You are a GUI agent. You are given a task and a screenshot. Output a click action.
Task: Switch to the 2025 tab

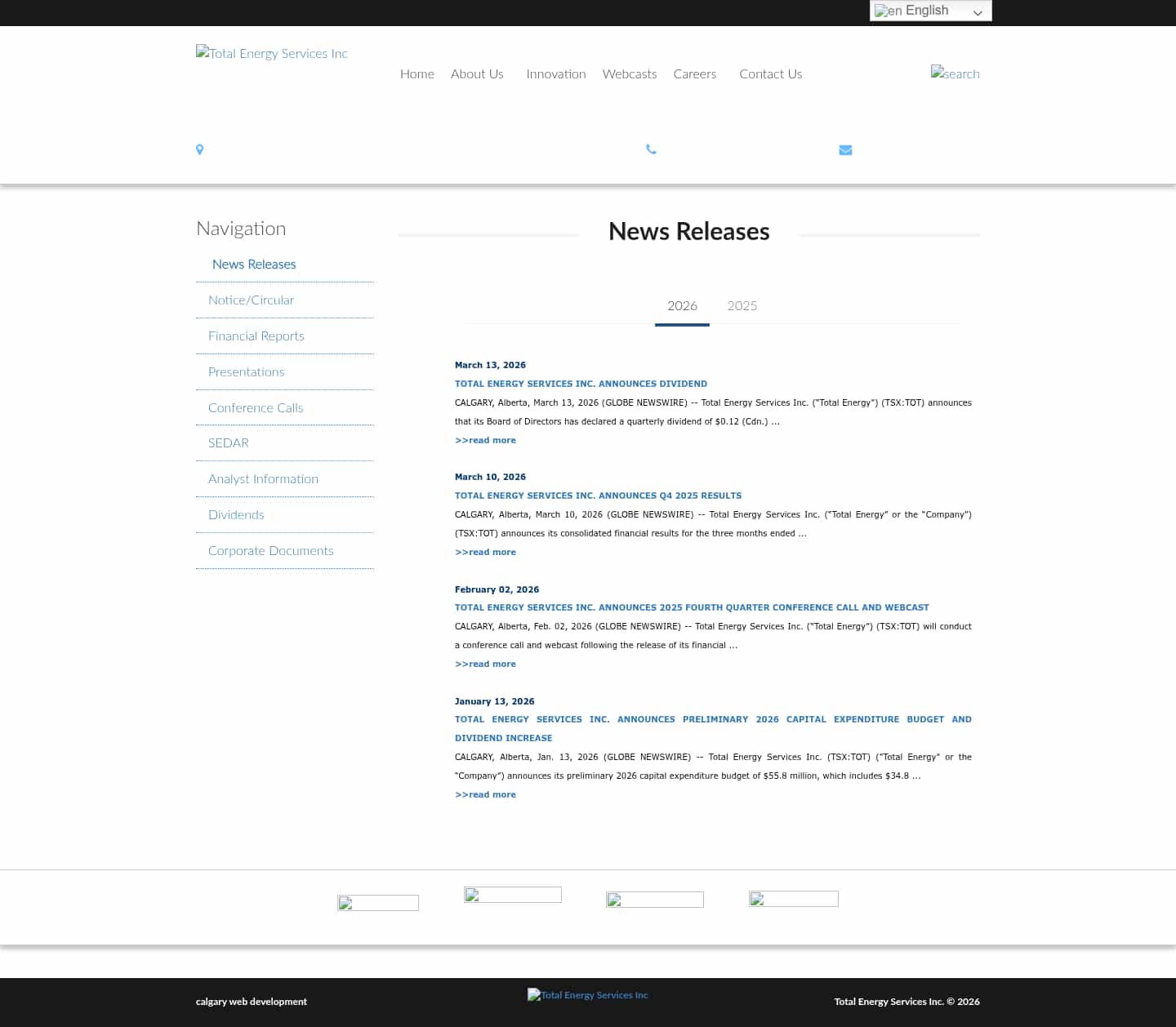(x=742, y=305)
